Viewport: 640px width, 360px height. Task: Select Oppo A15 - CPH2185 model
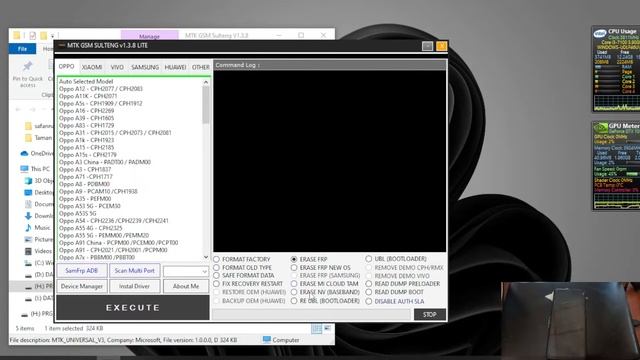pos(87,147)
